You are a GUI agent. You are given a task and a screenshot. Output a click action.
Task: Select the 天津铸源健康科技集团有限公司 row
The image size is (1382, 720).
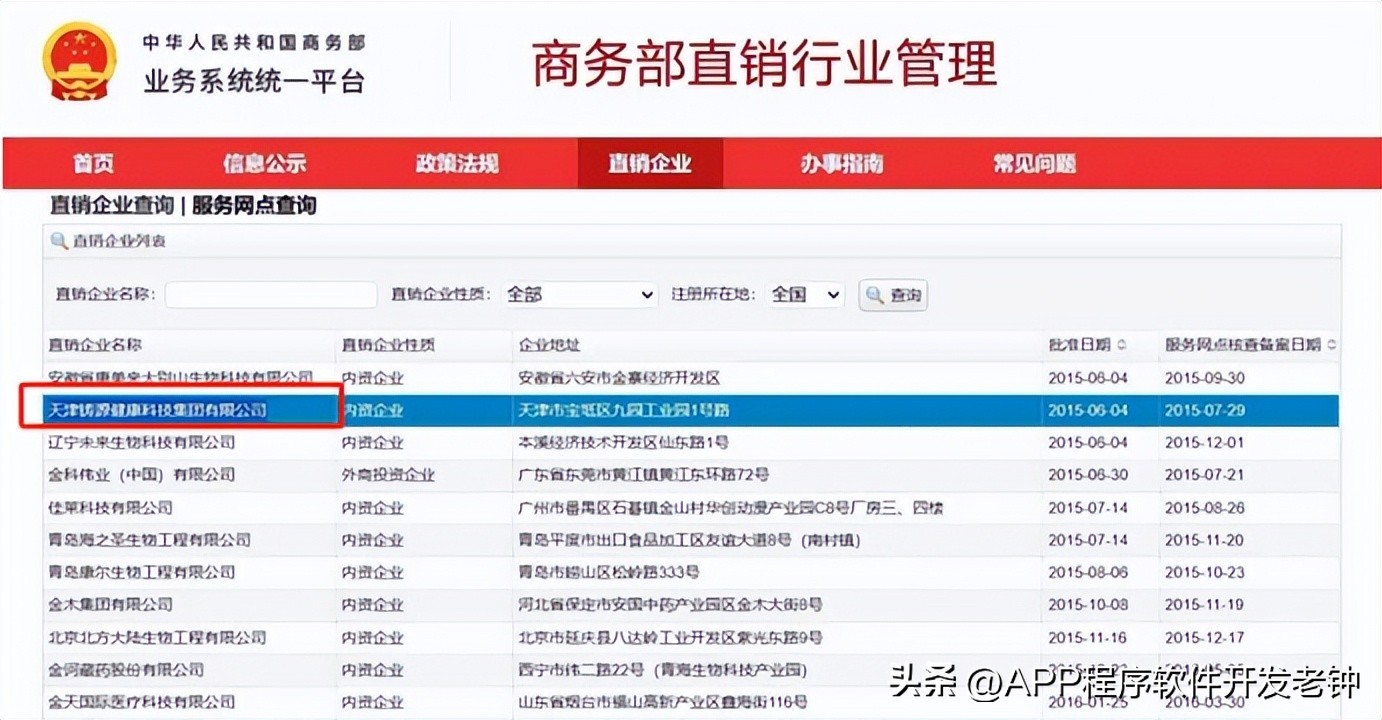158,410
